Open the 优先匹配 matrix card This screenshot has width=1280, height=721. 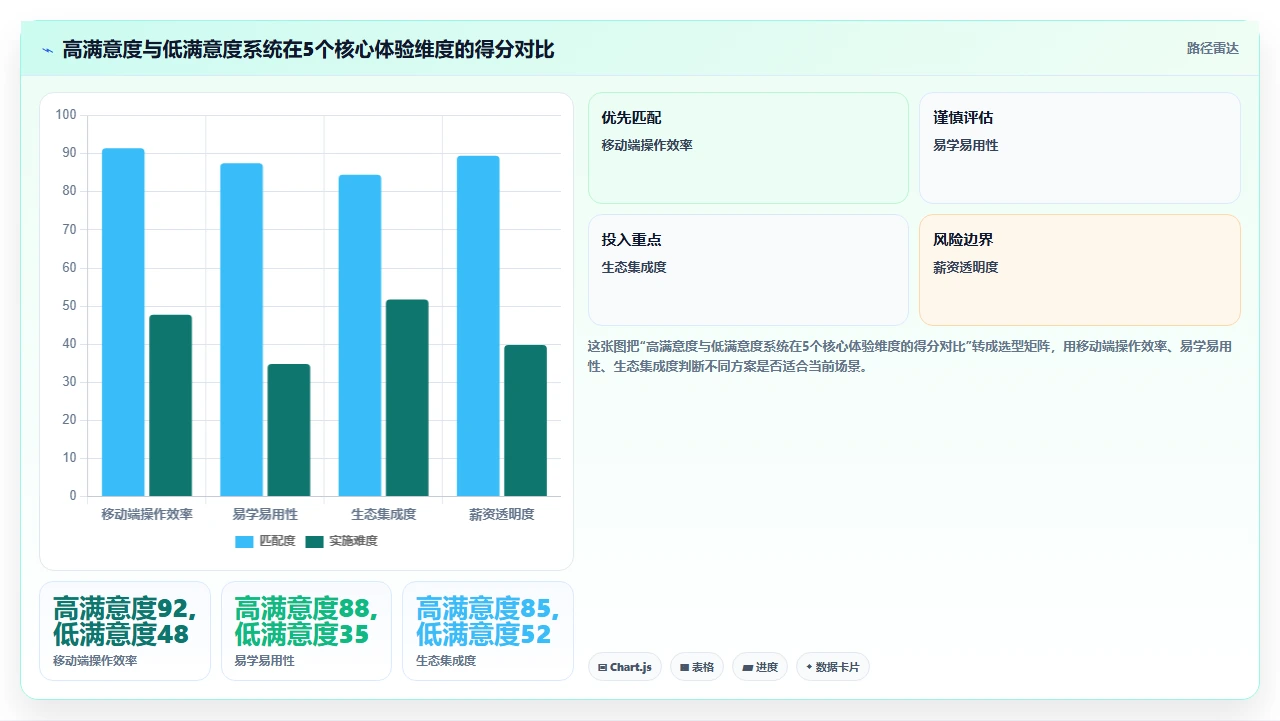pos(748,148)
